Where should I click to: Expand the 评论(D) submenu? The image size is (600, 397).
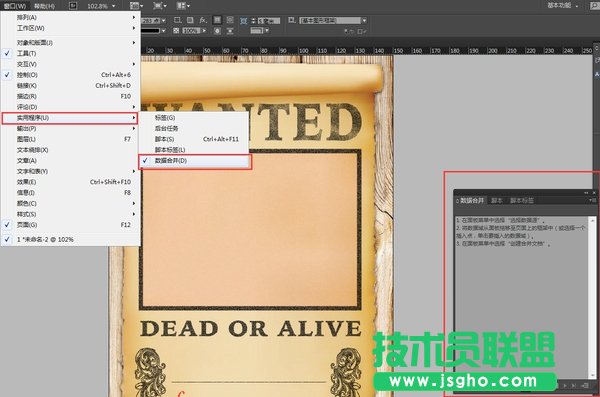click(70, 107)
